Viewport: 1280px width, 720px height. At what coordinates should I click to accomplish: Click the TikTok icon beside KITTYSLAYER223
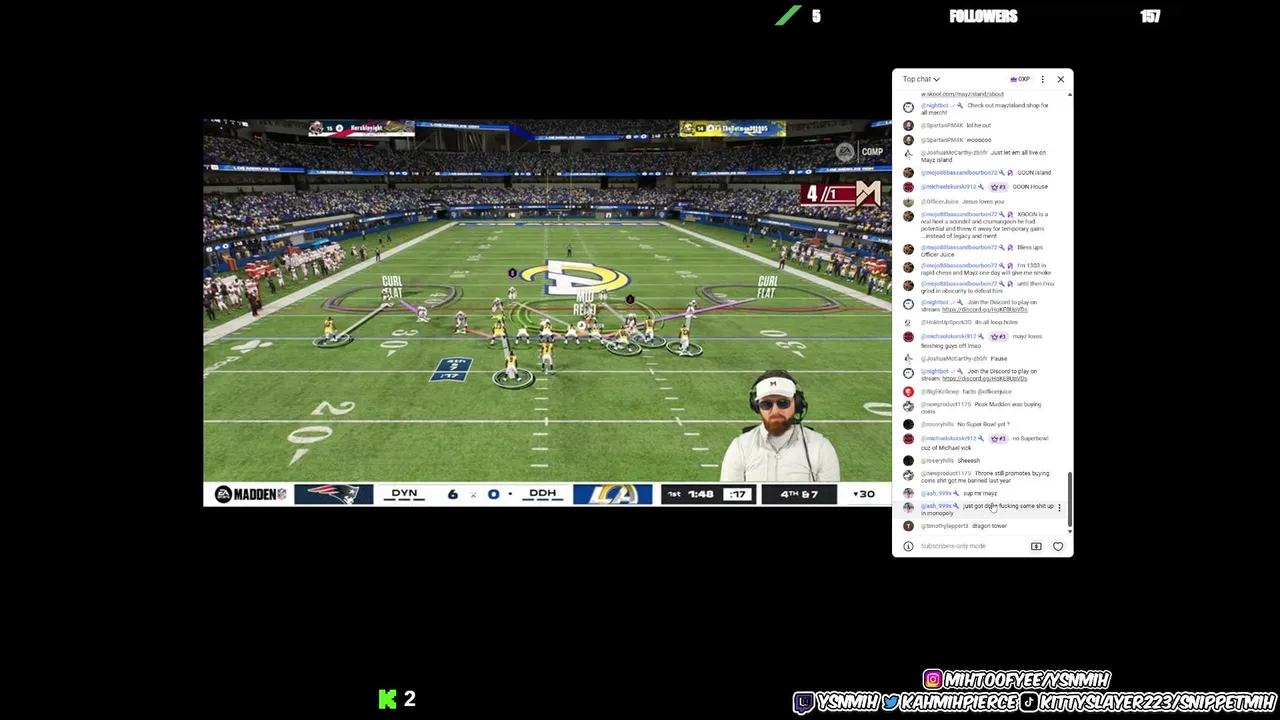[x=1028, y=703]
